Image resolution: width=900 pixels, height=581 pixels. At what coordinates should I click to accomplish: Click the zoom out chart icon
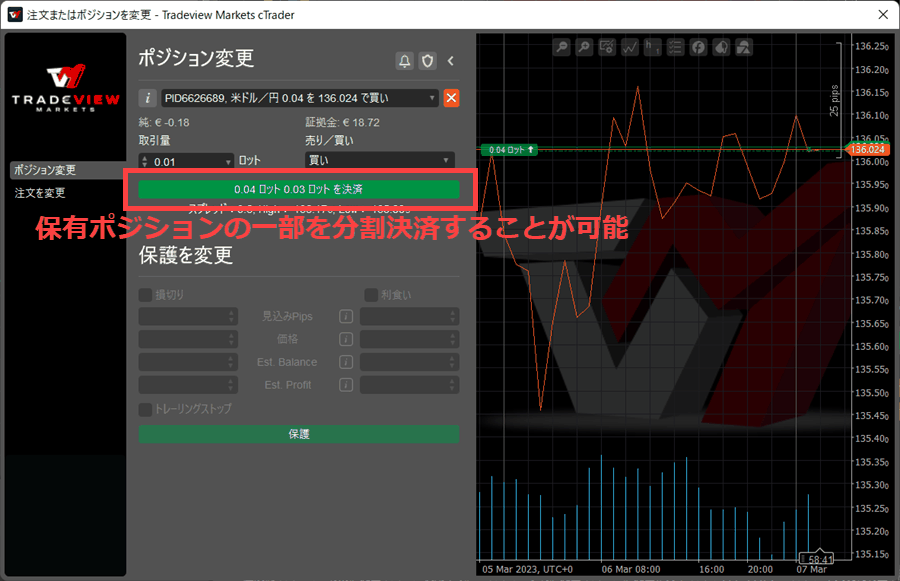(x=563, y=46)
